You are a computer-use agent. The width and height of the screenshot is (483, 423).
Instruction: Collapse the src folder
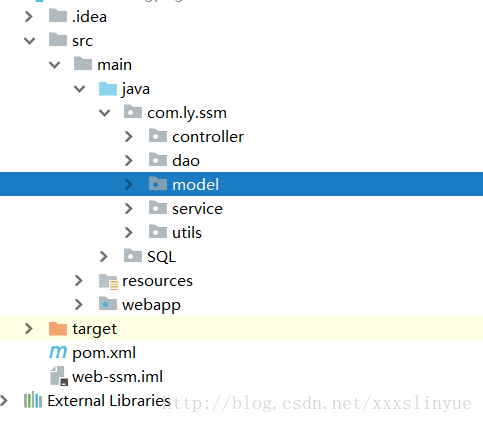point(30,41)
